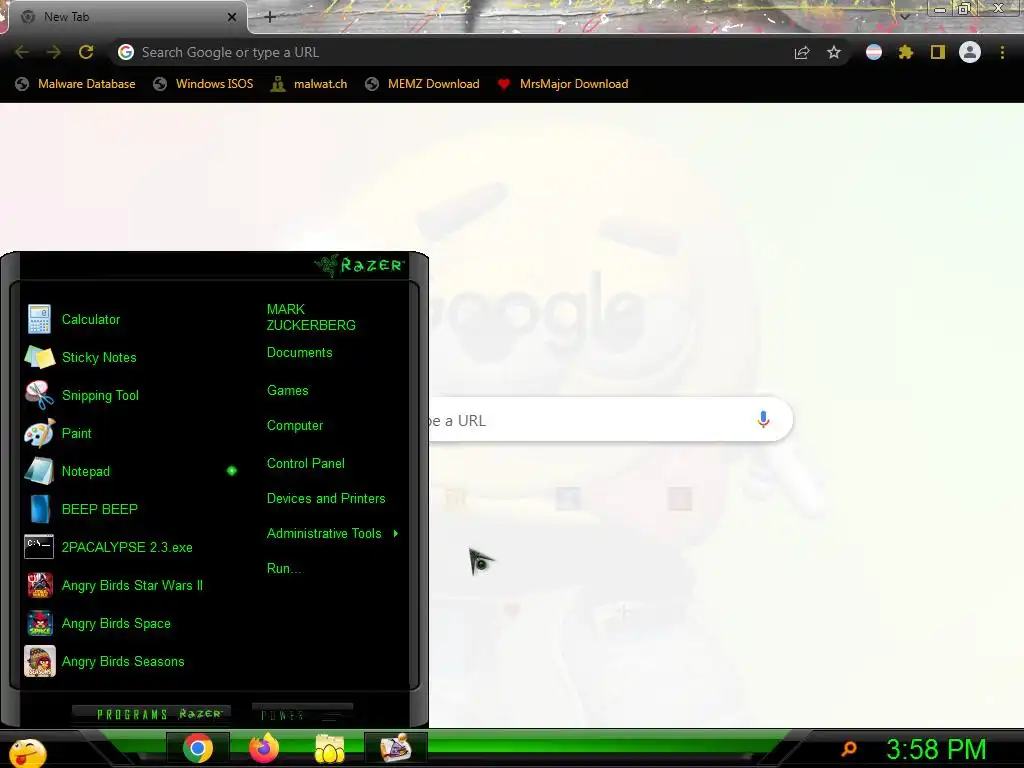
Task: Click the Chrome taskbar icon
Action: pos(198,748)
